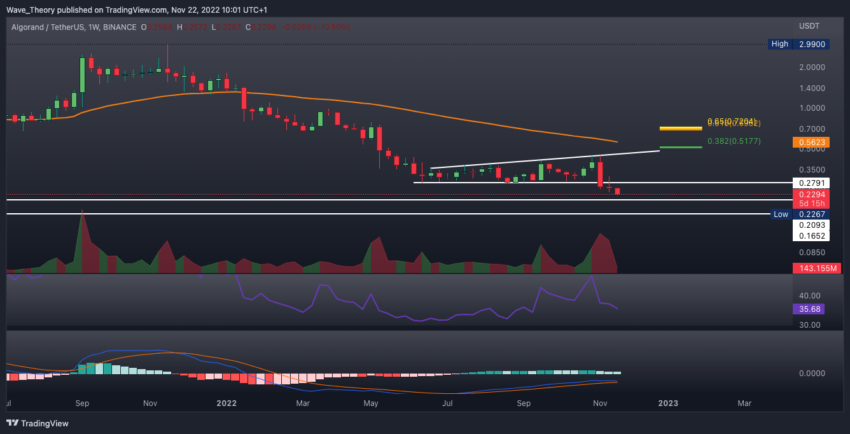Click the purple 35.68 RSI value tag
The width and height of the screenshot is (850, 434).
[811, 309]
